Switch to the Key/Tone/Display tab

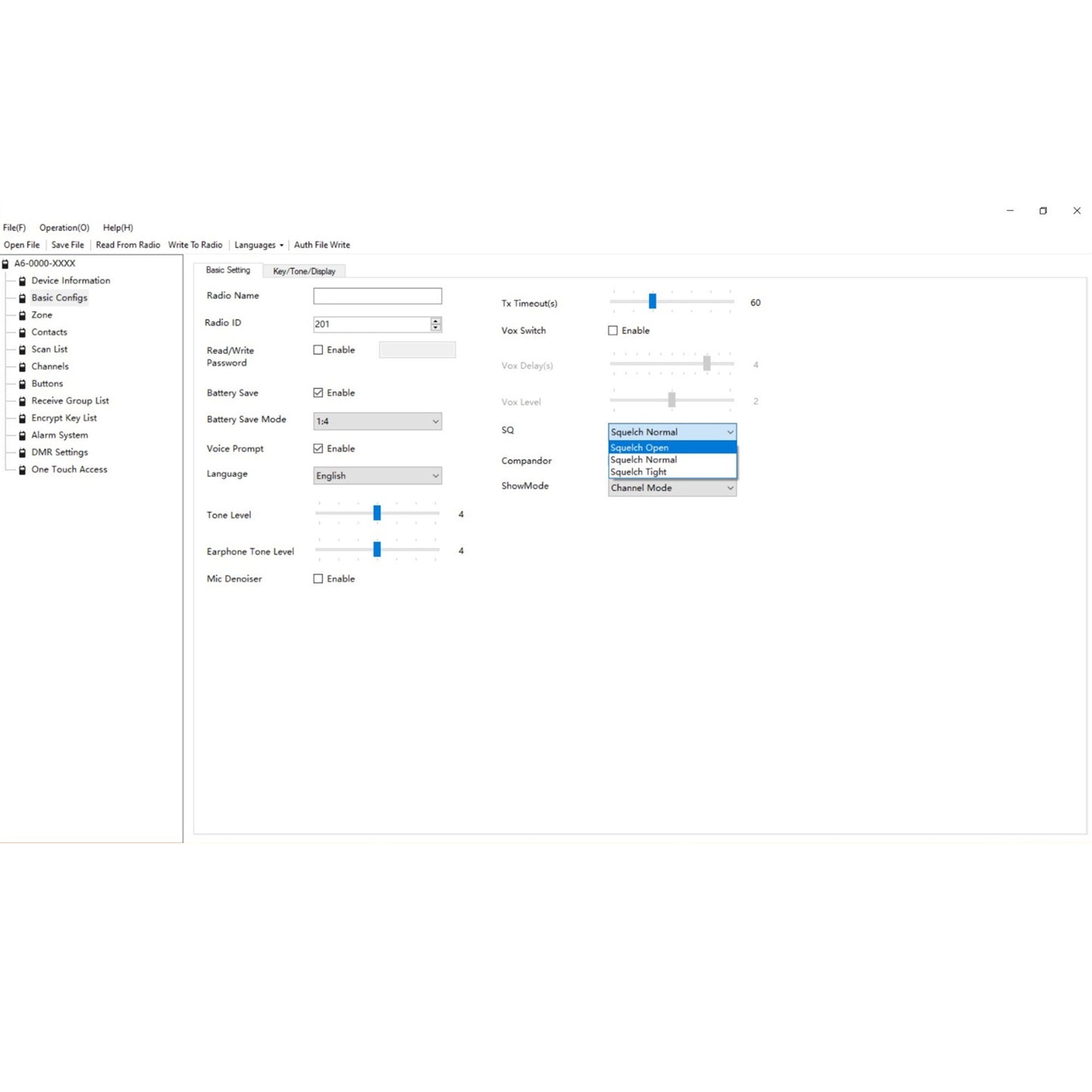click(x=304, y=271)
